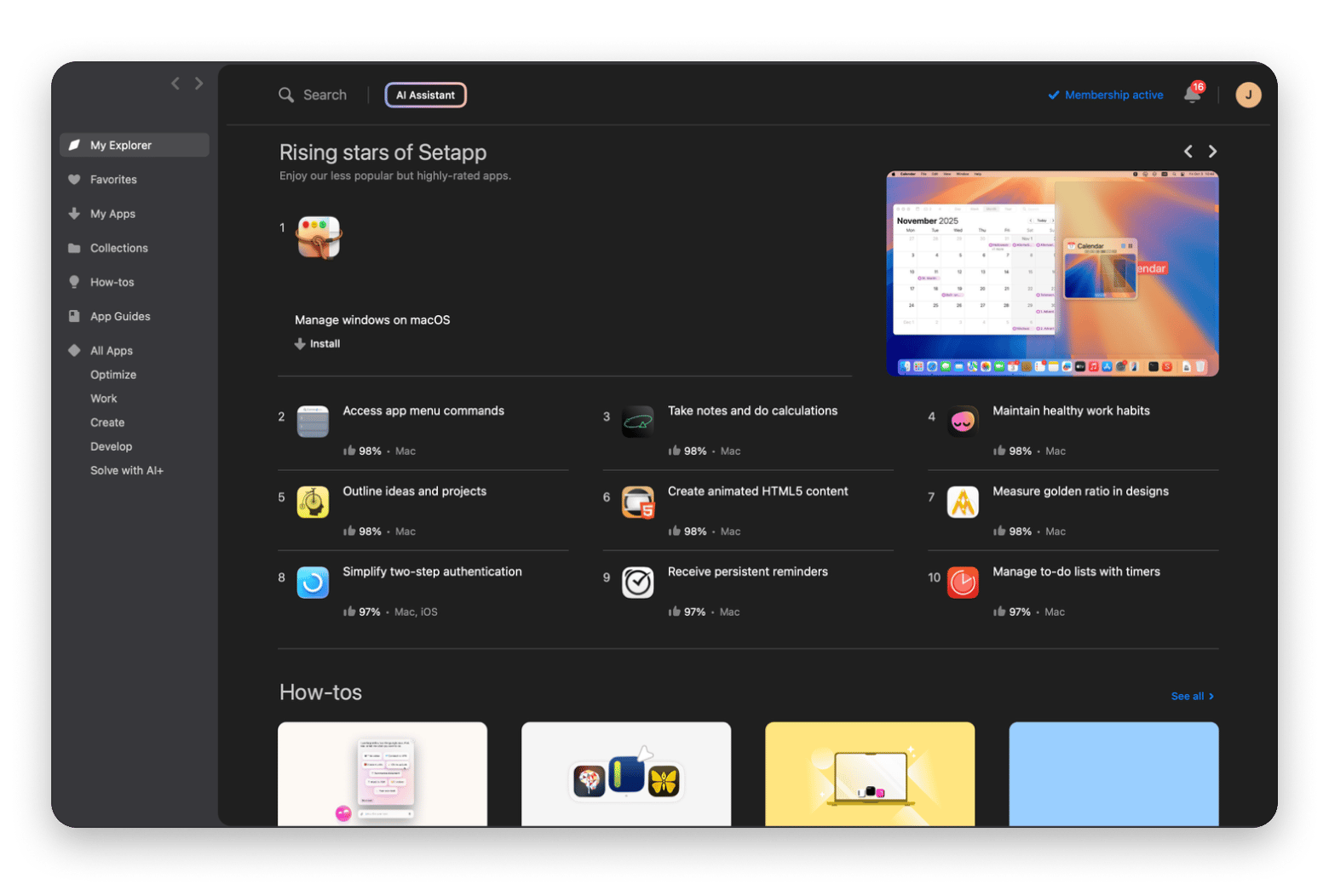Open Outline ideas and projects app icon
1329x896 pixels.
pyautogui.click(x=313, y=502)
